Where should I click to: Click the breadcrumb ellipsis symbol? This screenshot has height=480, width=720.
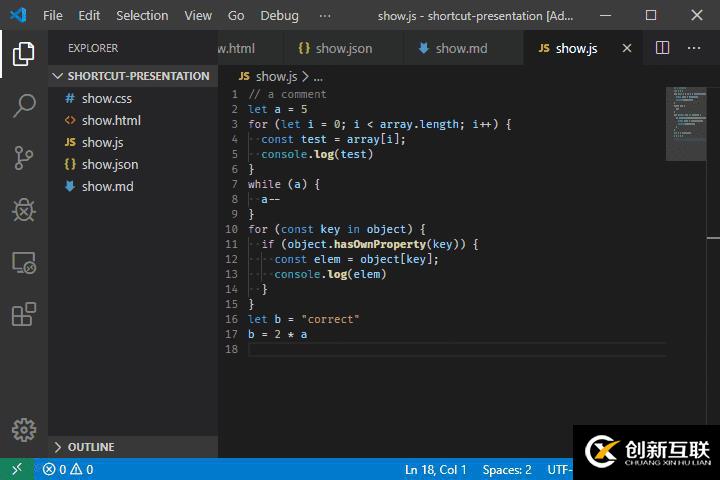coord(318,77)
